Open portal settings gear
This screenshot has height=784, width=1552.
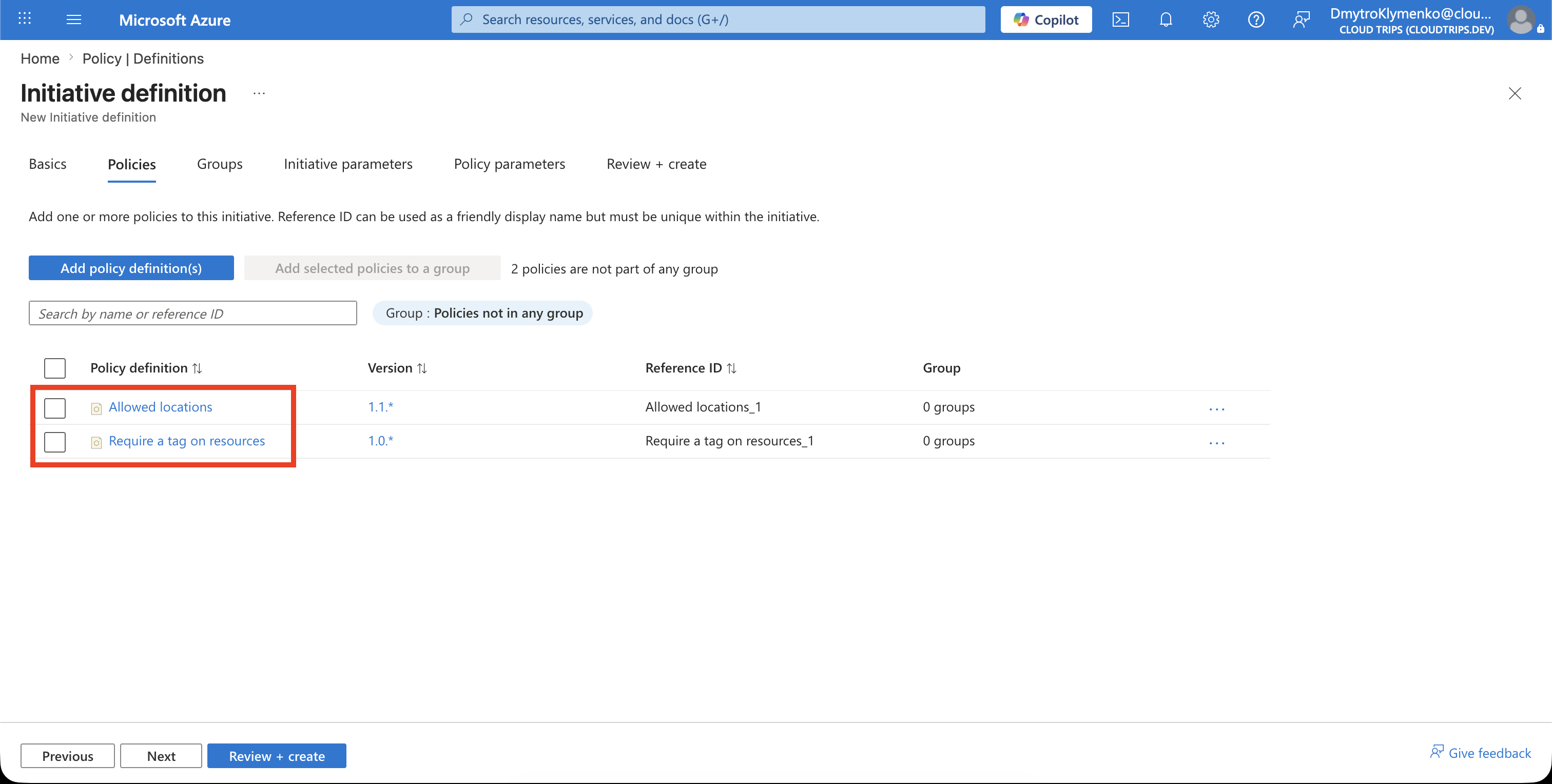point(1210,20)
